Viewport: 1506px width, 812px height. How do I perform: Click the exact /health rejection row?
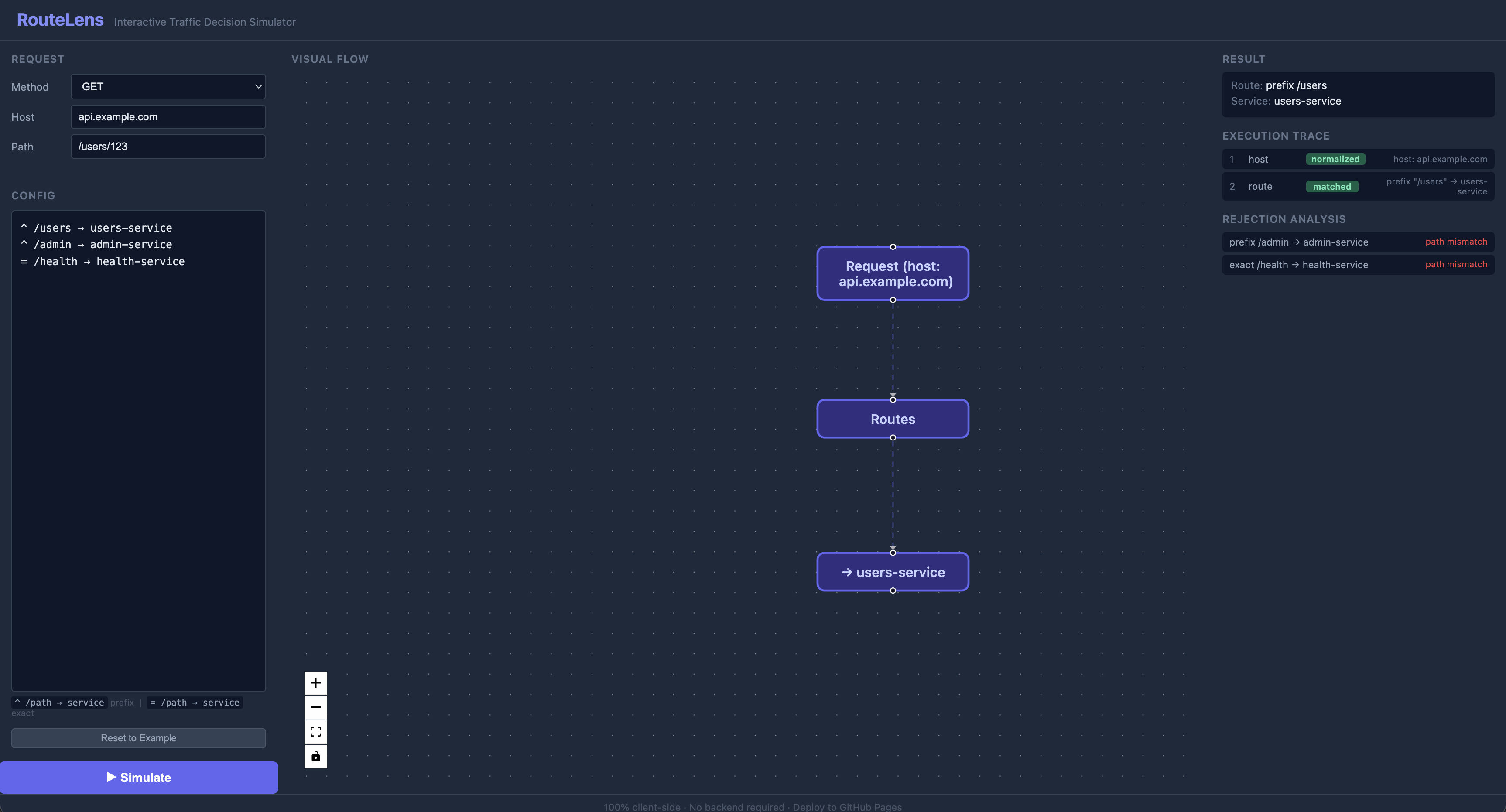1358,265
